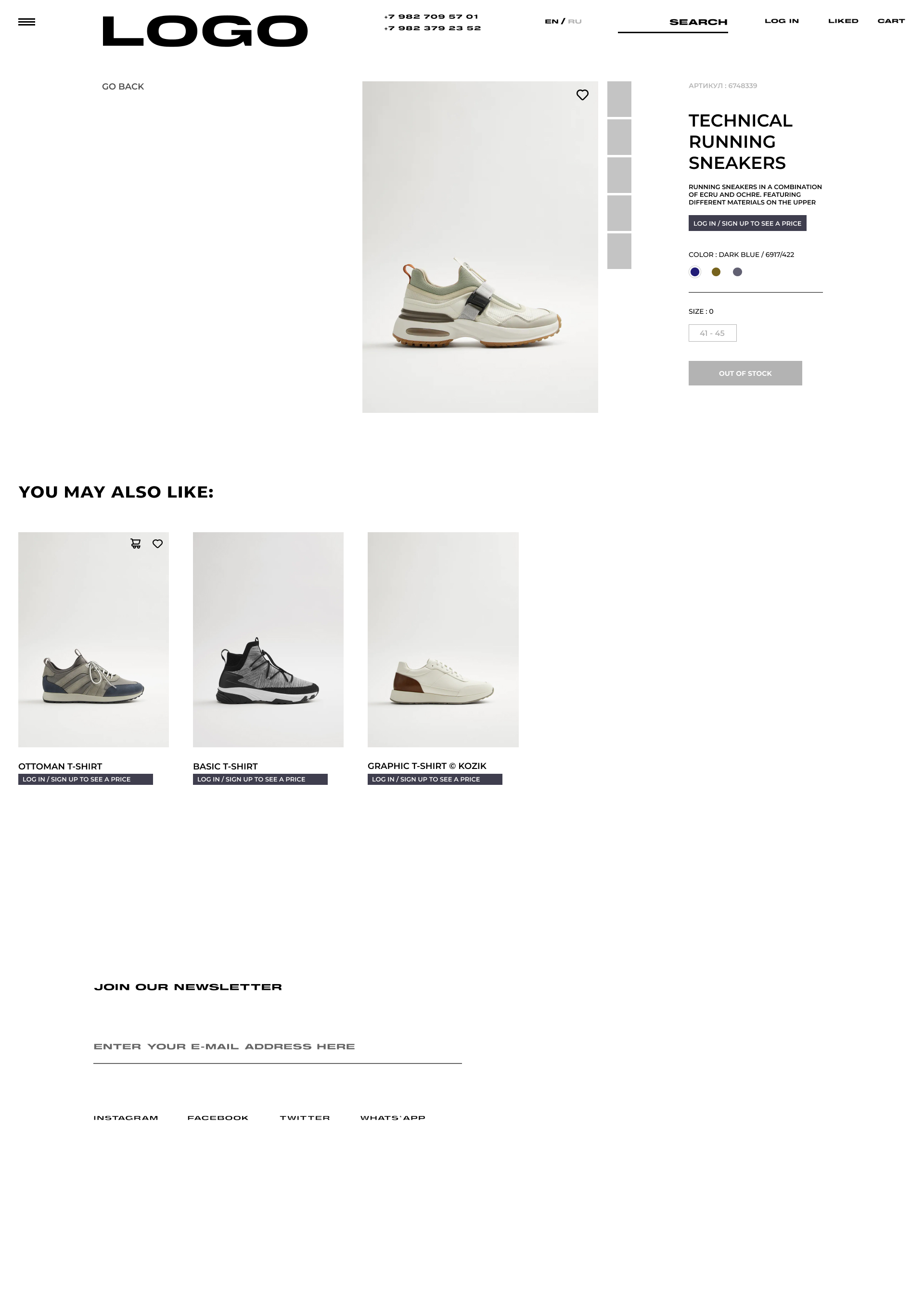Open the LIKED items page

[x=843, y=21]
